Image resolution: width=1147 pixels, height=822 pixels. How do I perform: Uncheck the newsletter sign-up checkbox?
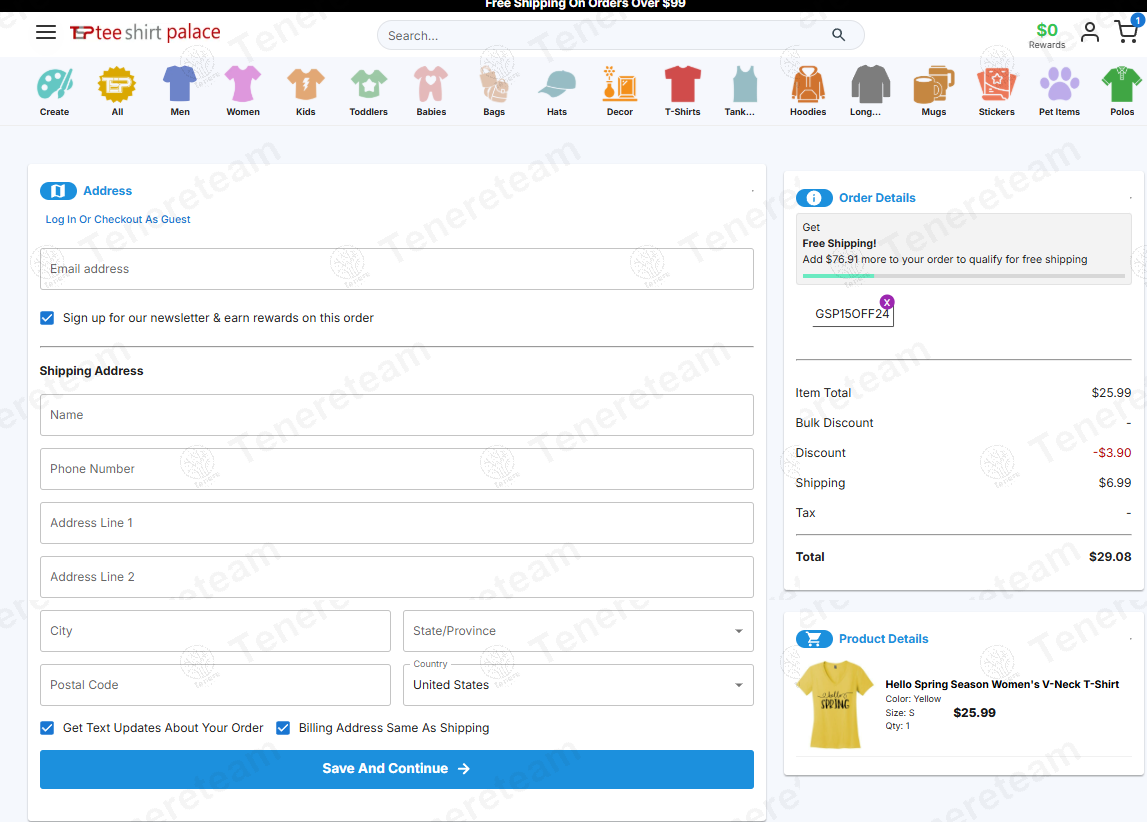coord(47,318)
